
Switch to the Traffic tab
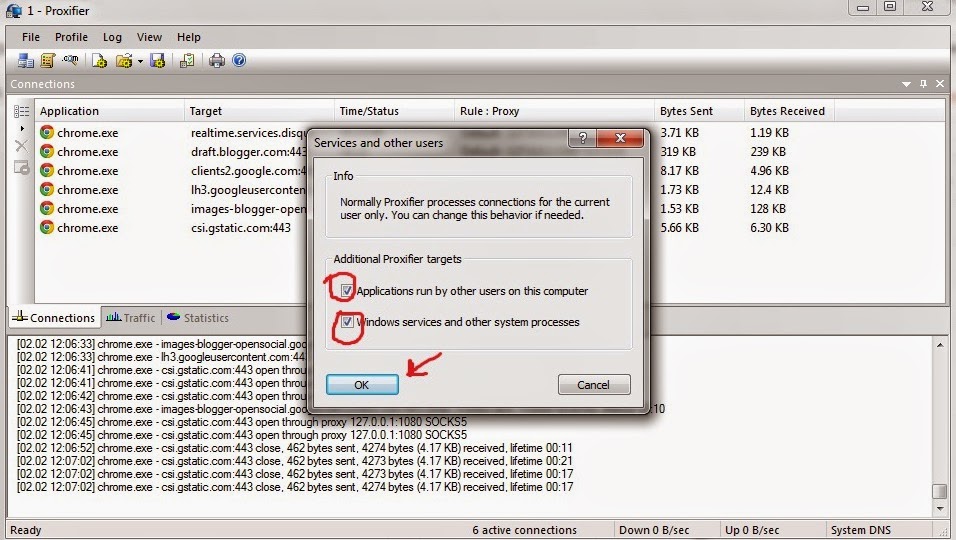pos(130,318)
